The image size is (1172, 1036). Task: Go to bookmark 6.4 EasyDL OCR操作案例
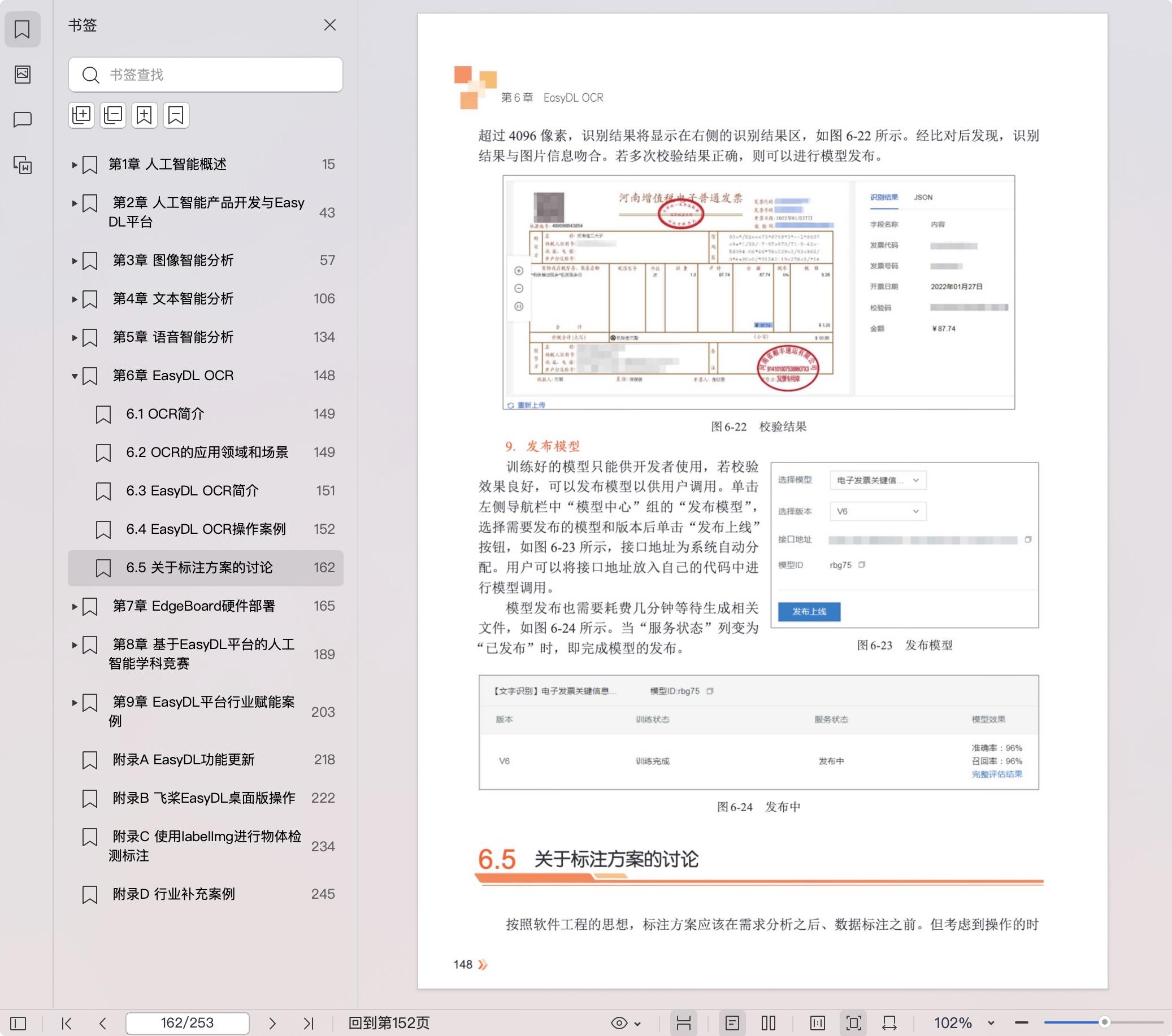(x=205, y=529)
